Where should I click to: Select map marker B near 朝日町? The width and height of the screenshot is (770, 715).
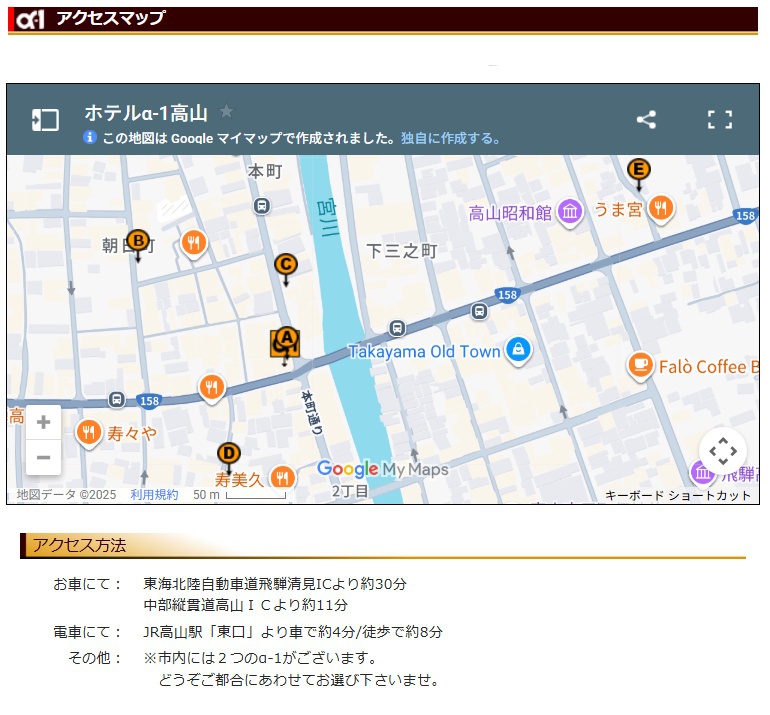tap(138, 241)
